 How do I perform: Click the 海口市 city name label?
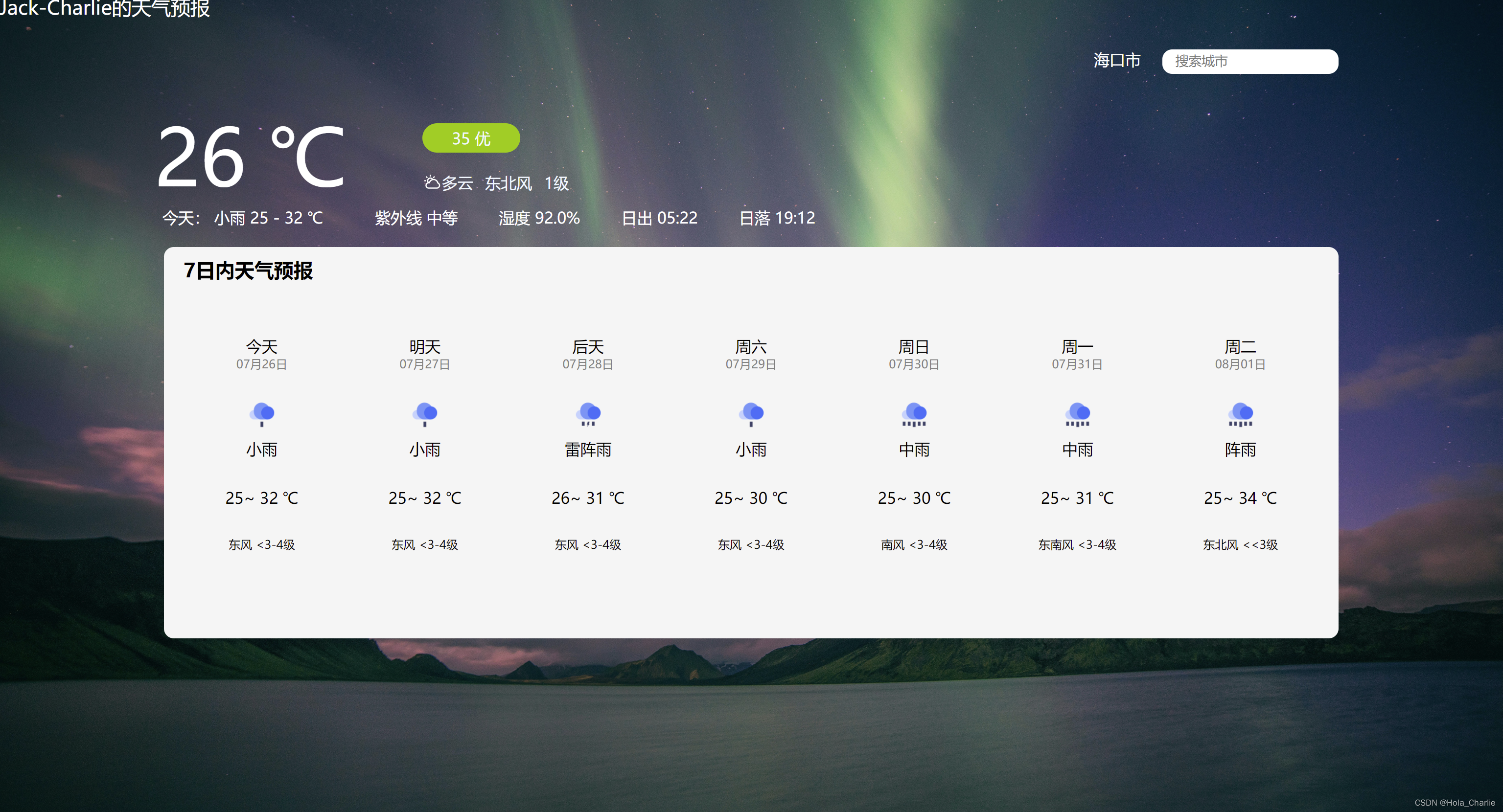click(1117, 61)
